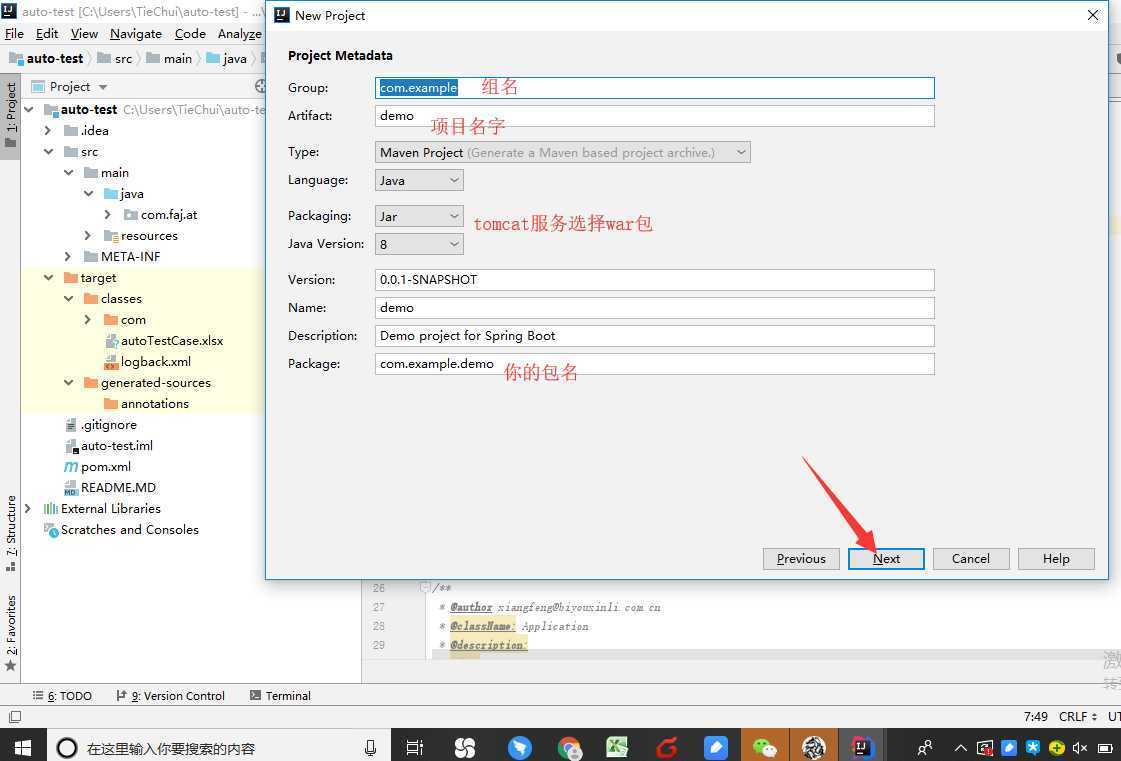Click the Name input field
Viewport: 1121px width, 761px height.
click(654, 308)
